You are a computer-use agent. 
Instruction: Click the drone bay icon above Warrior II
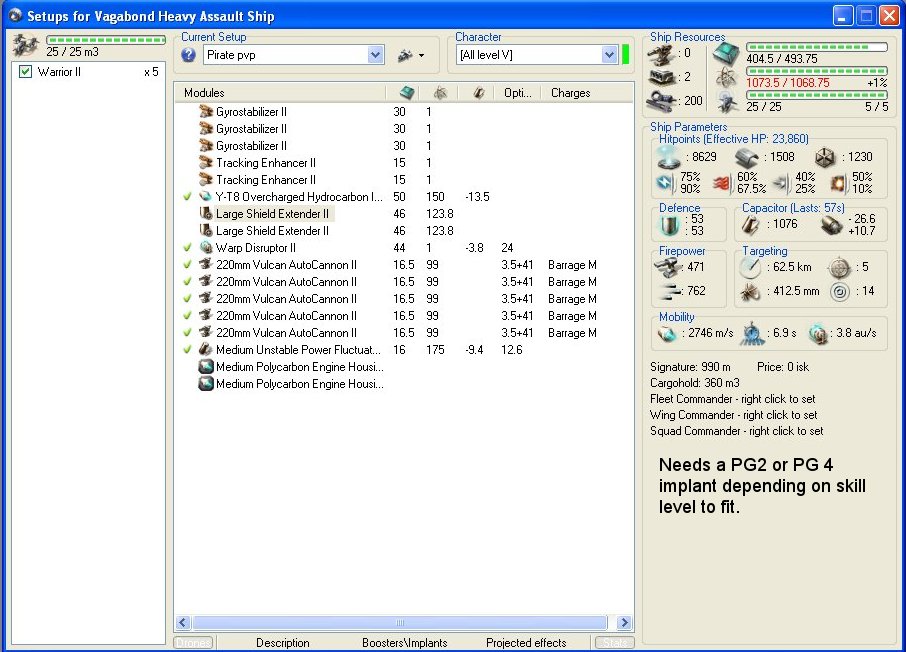[x=26, y=45]
